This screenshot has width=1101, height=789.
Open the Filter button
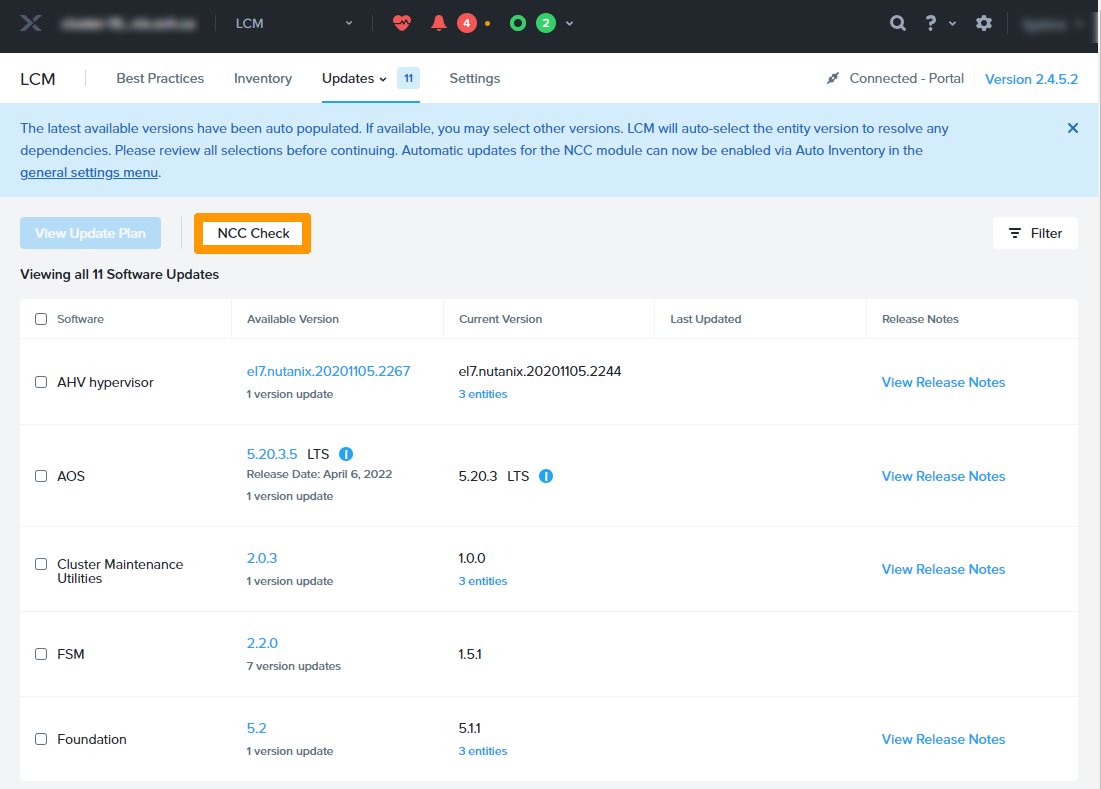(1035, 233)
